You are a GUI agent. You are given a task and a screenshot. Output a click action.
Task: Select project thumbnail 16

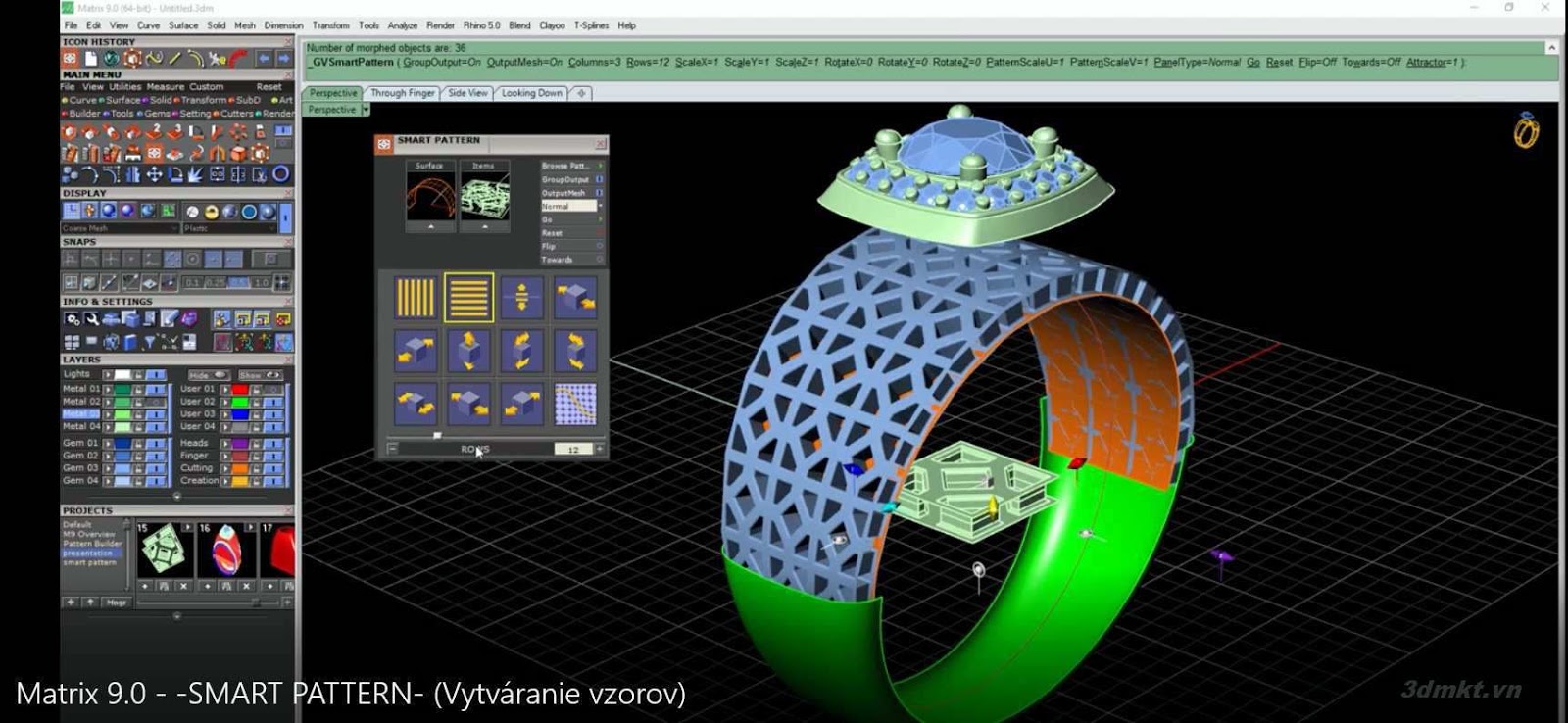(226, 550)
